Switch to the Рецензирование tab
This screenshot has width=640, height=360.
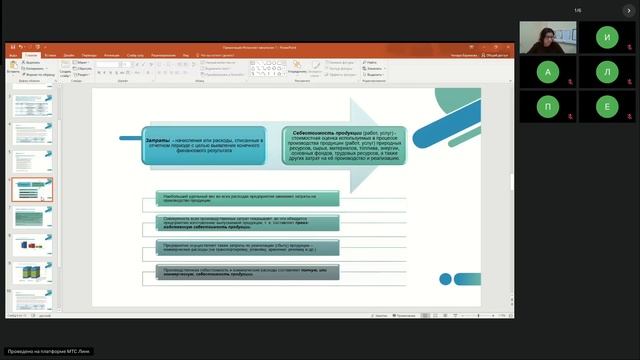click(x=163, y=55)
